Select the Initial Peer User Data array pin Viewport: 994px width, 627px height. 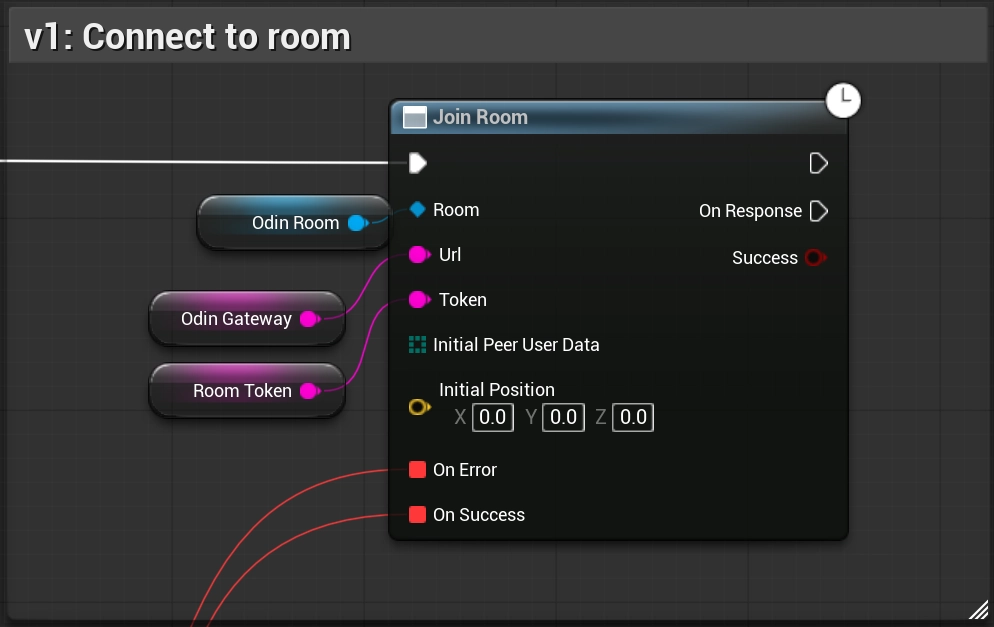[x=418, y=344]
